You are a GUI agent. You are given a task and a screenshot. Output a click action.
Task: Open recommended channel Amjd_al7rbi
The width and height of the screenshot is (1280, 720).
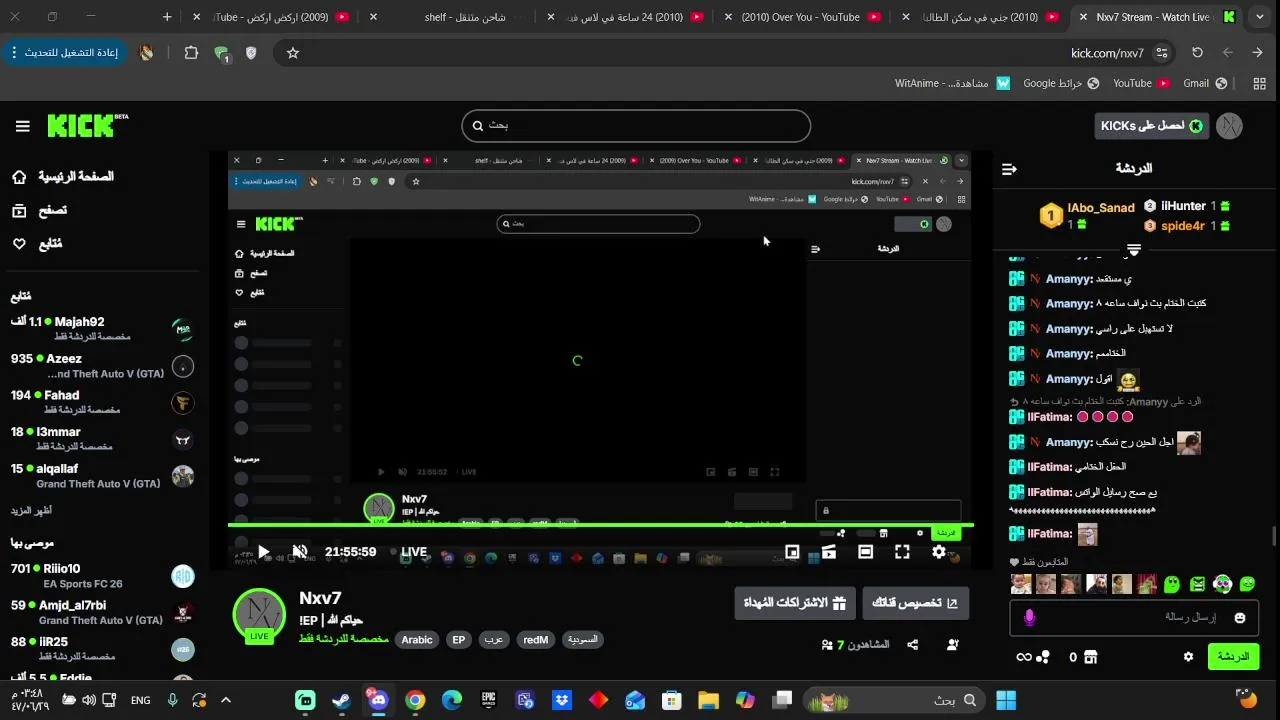coord(100,612)
